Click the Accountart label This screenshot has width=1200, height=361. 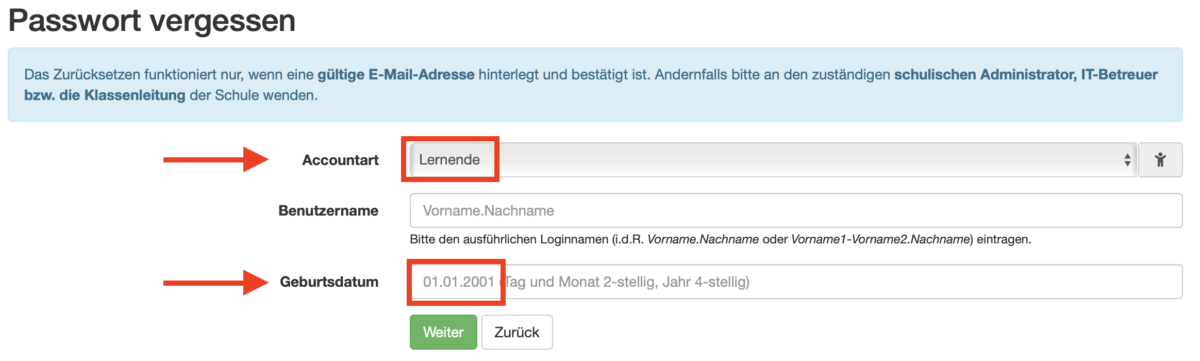click(x=340, y=160)
